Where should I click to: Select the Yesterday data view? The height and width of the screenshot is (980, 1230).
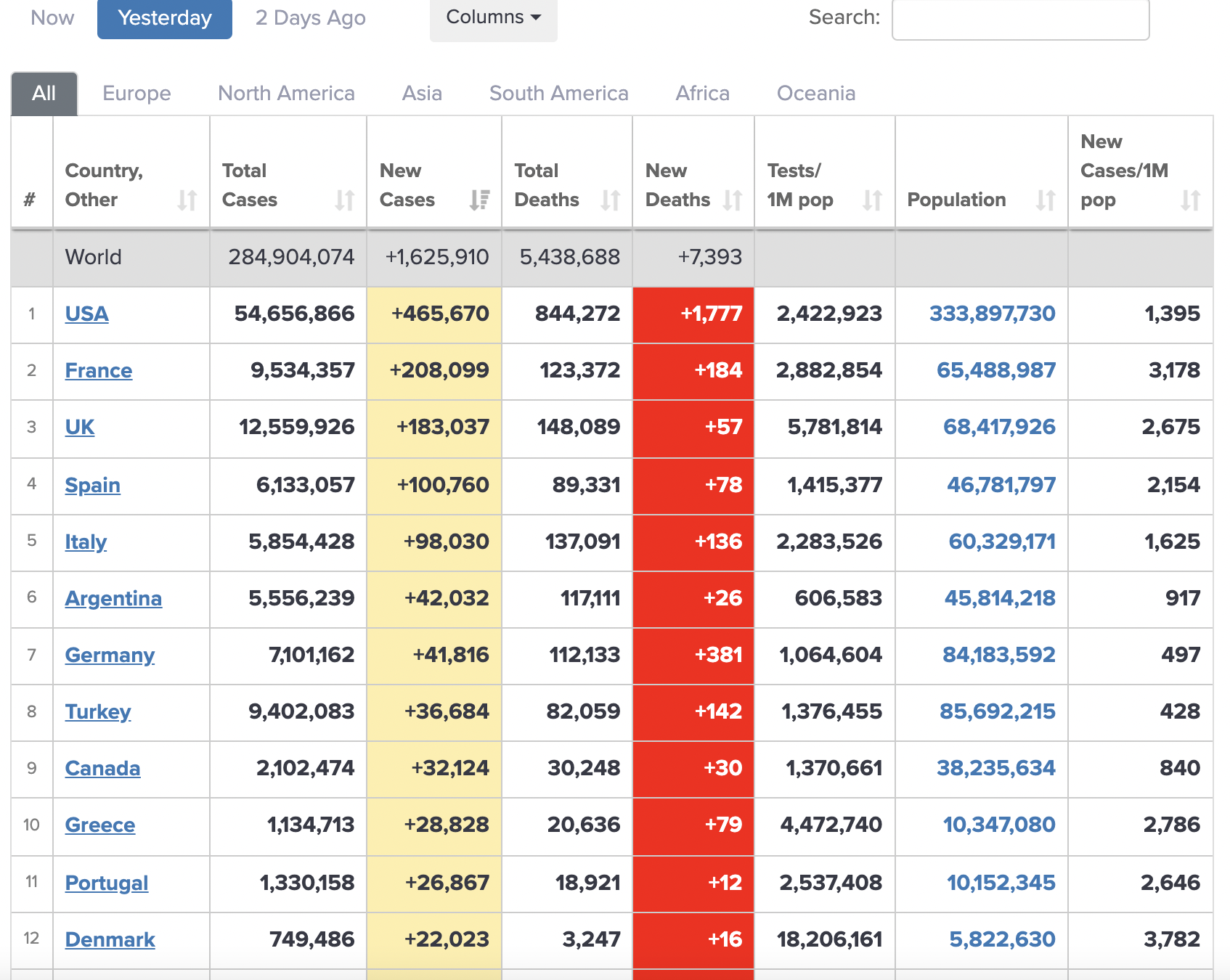click(x=165, y=18)
